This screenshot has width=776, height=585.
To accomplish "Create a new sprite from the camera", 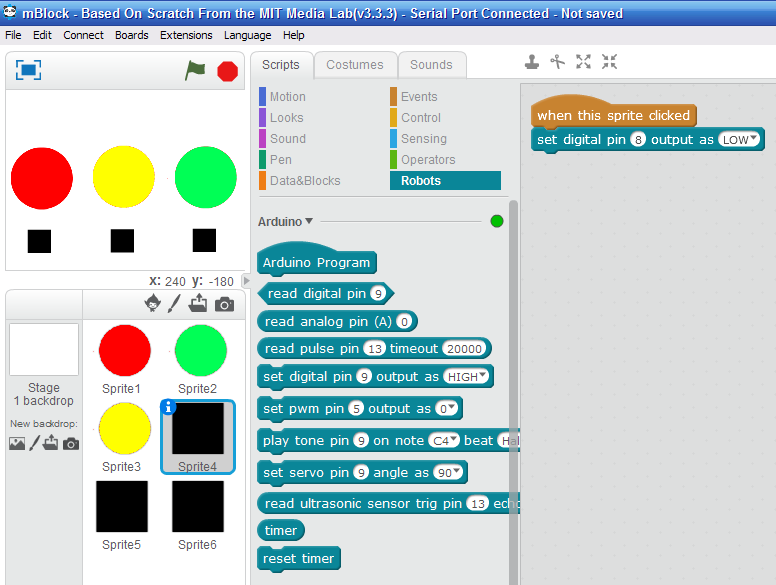I will point(224,304).
